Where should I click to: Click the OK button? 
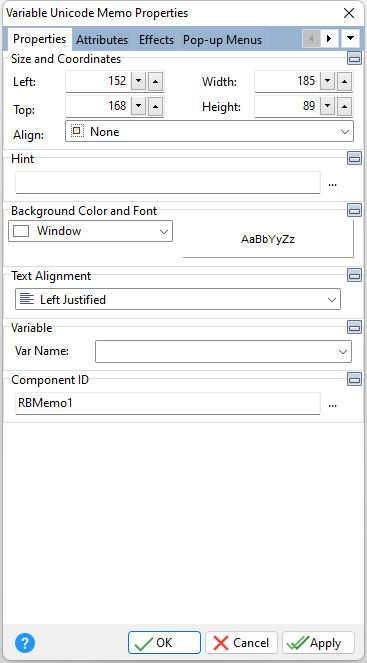pyautogui.click(x=164, y=643)
